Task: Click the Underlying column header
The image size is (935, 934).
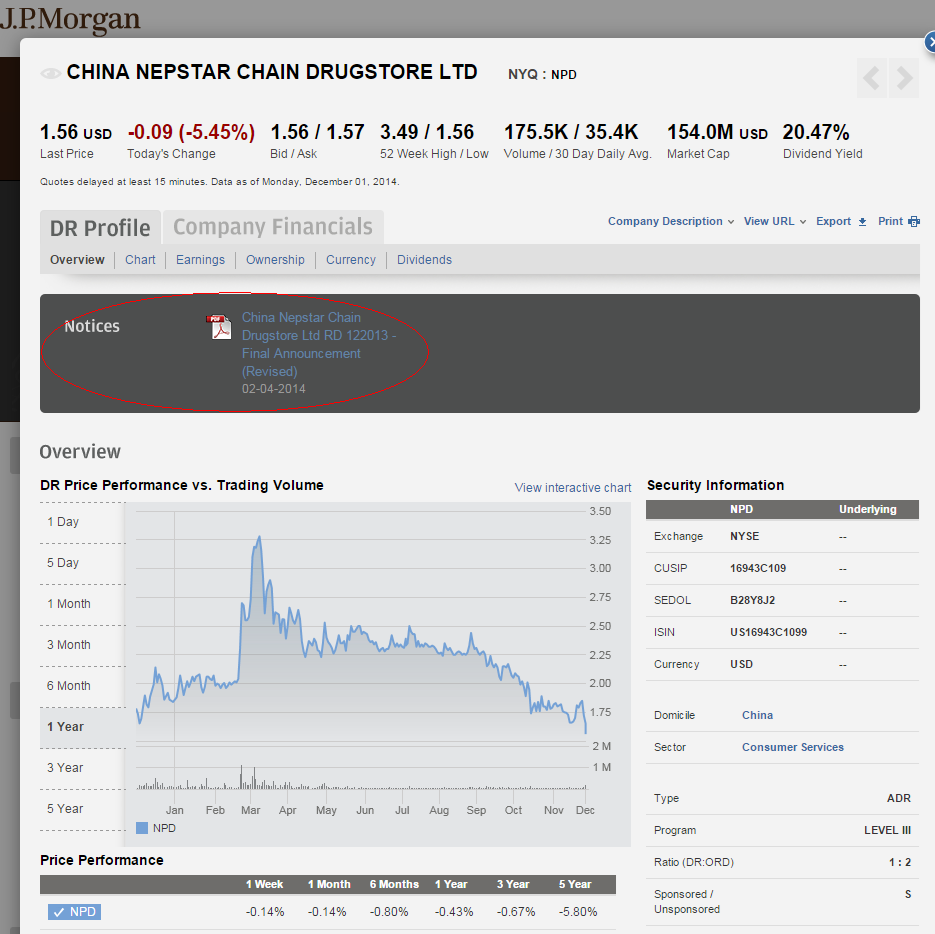Action: pos(868,509)
